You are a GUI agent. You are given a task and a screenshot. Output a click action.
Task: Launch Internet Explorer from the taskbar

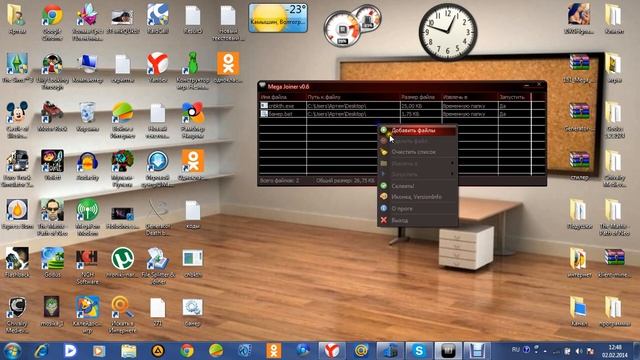click(x=41, y=351)
